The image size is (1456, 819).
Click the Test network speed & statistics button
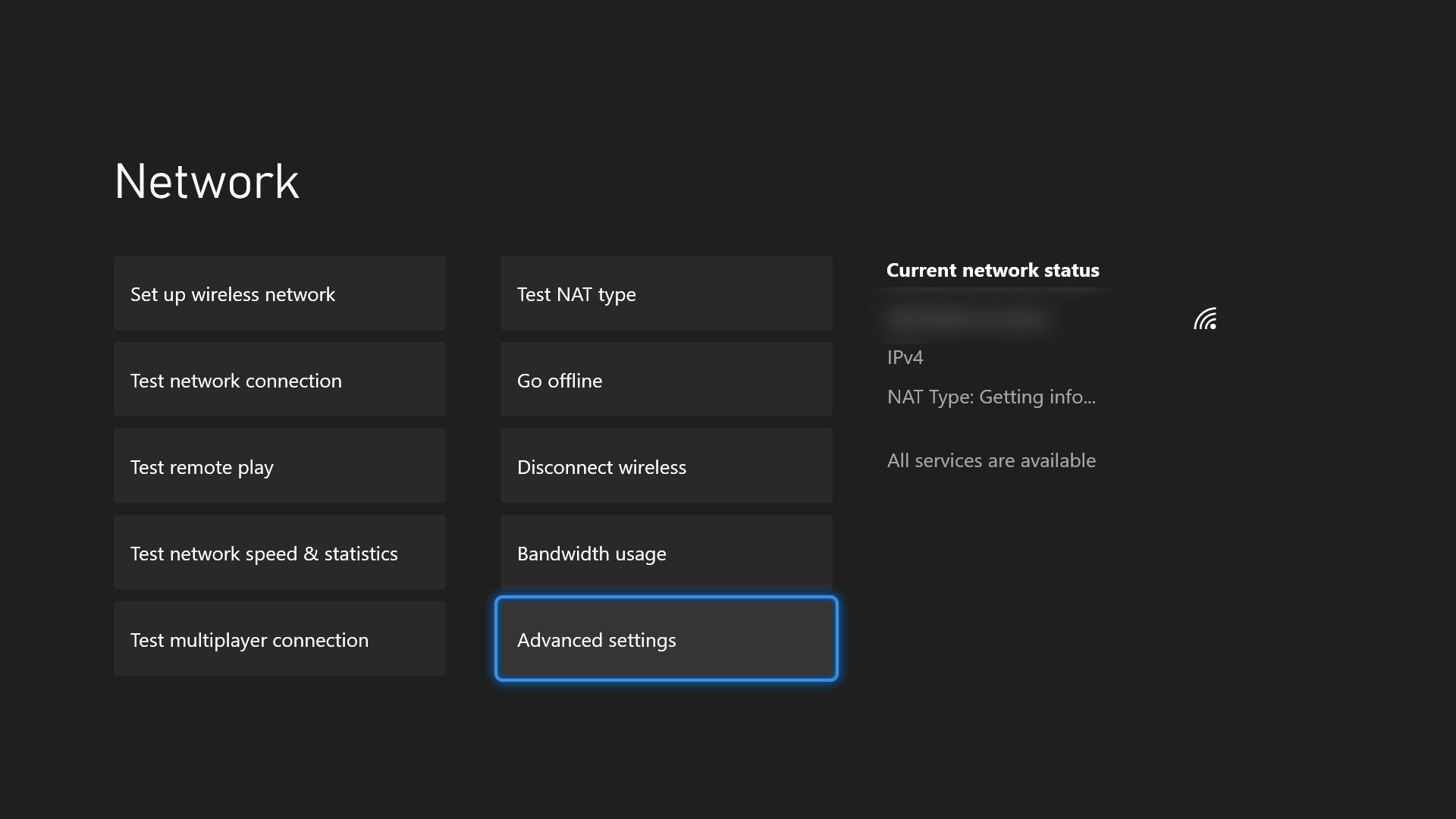point(279,552)
